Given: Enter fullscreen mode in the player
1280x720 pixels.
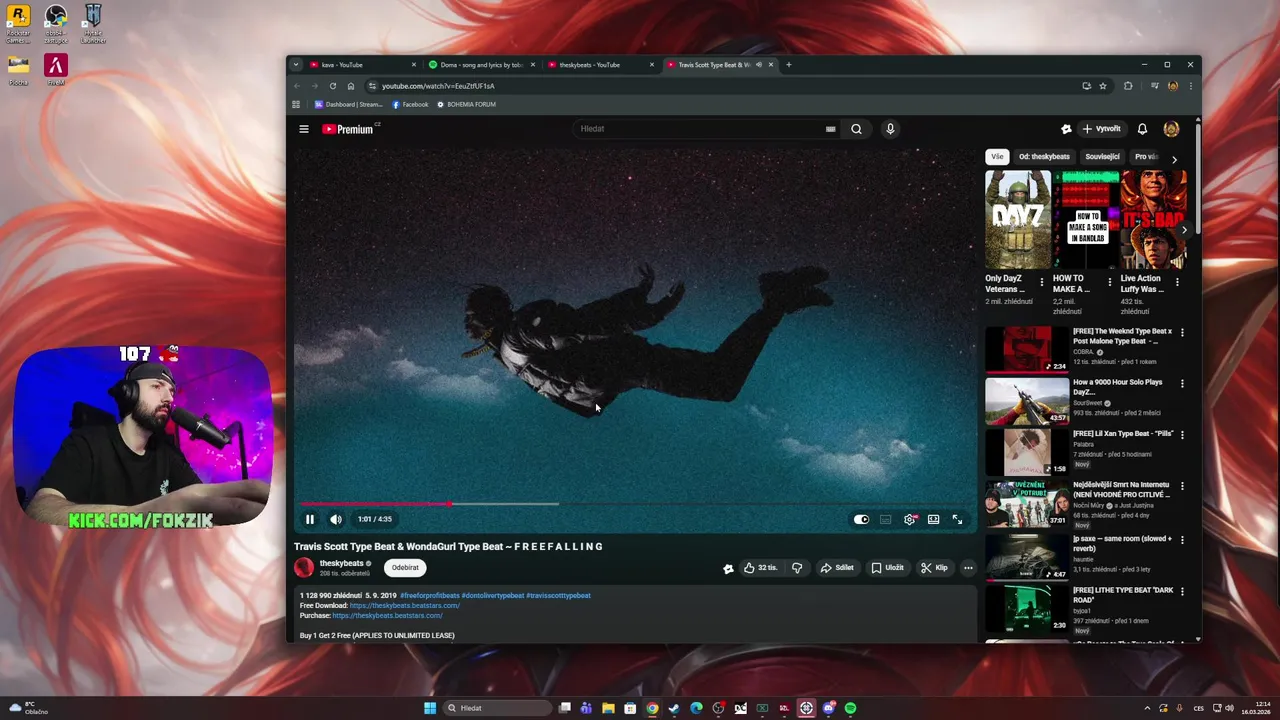Looking at the screenshot, I should [x=957, y=519].
